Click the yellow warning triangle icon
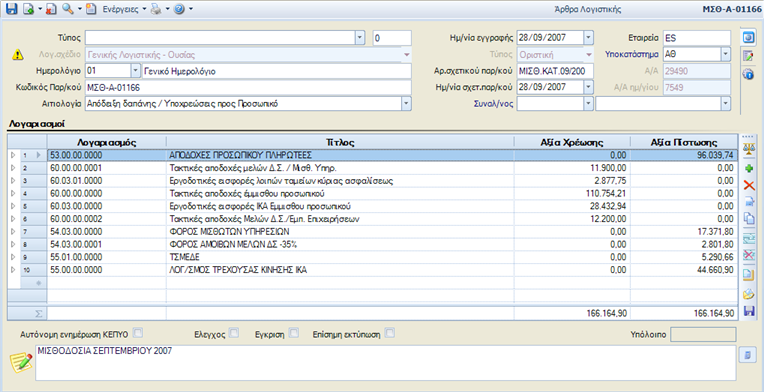The width and height of the screenshot is (764, 392). pyautogui.click(x=18, y=55)
